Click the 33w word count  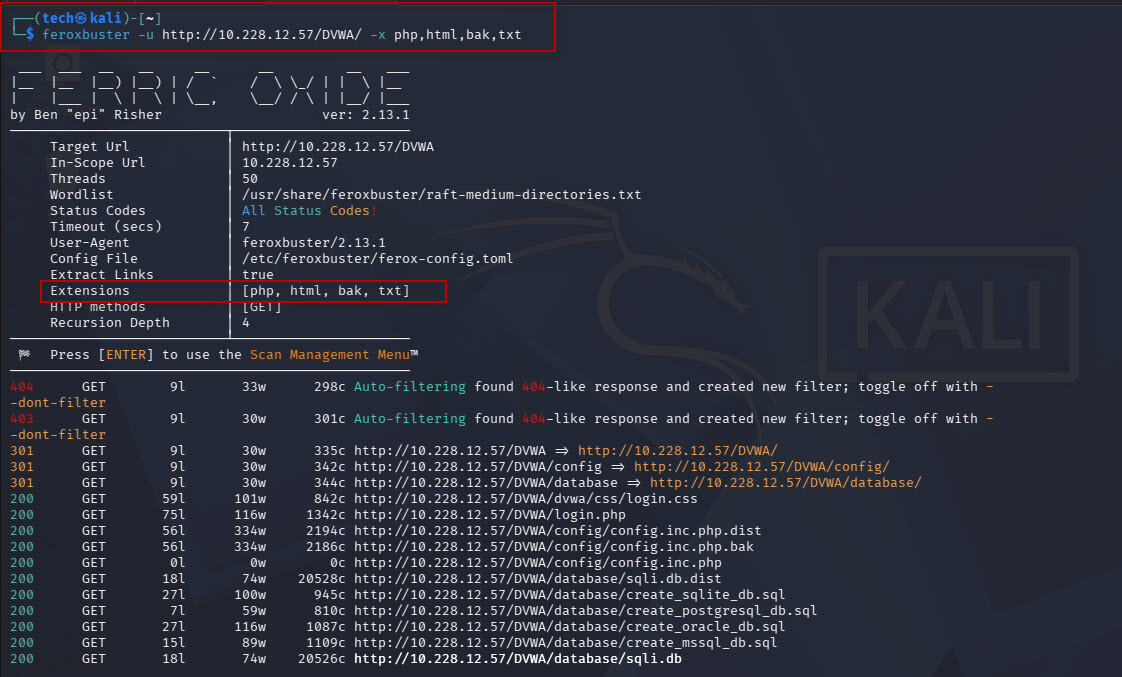click(x=254, y=386)
